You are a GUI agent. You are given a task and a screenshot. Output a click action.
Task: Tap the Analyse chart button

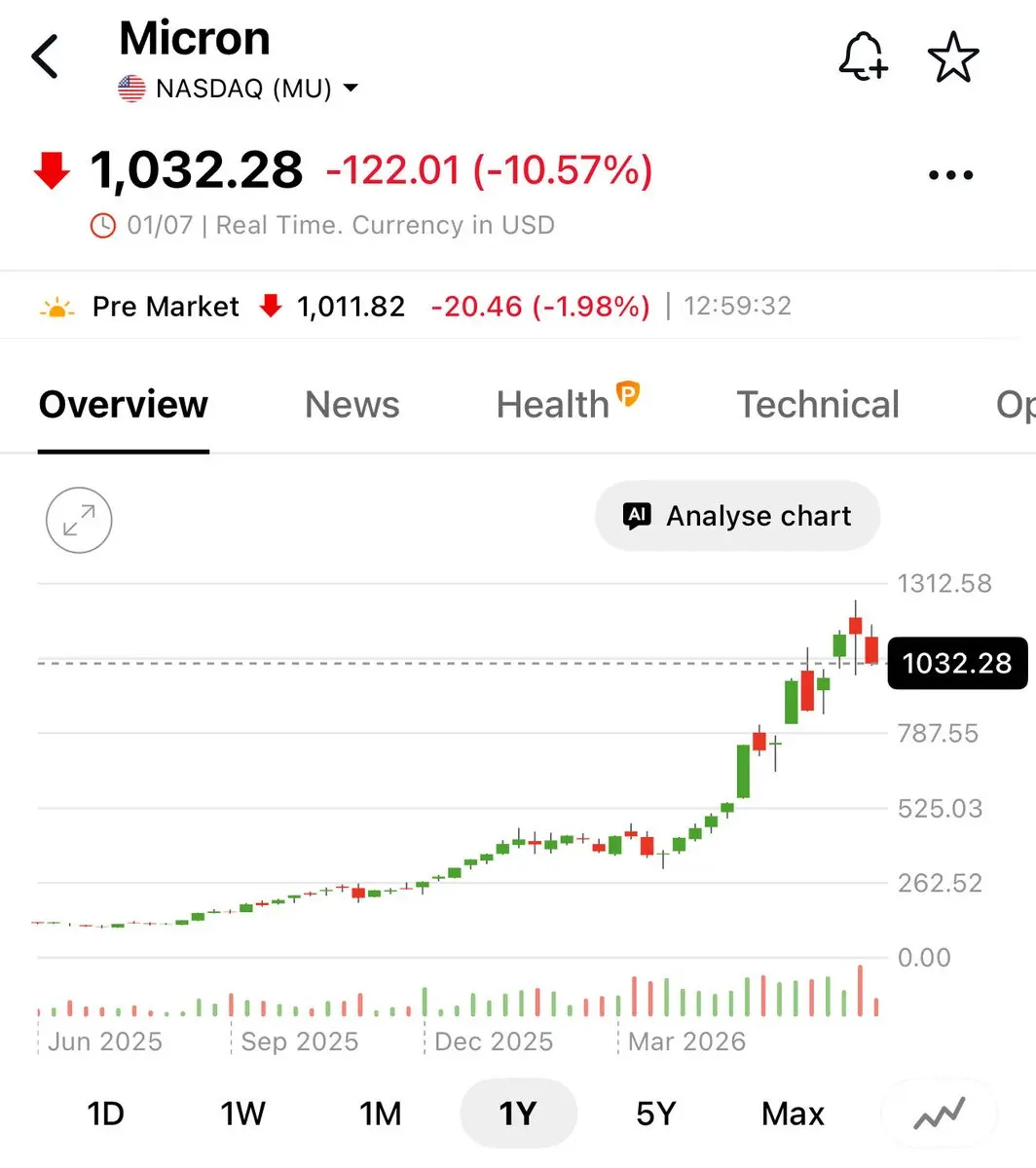(x=737, y=516)
